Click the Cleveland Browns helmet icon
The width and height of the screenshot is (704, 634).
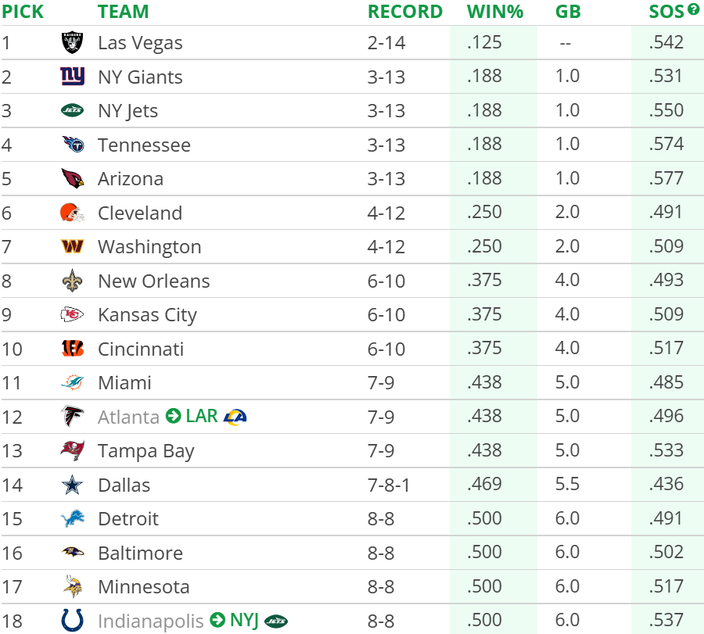(x=72, y=213)
